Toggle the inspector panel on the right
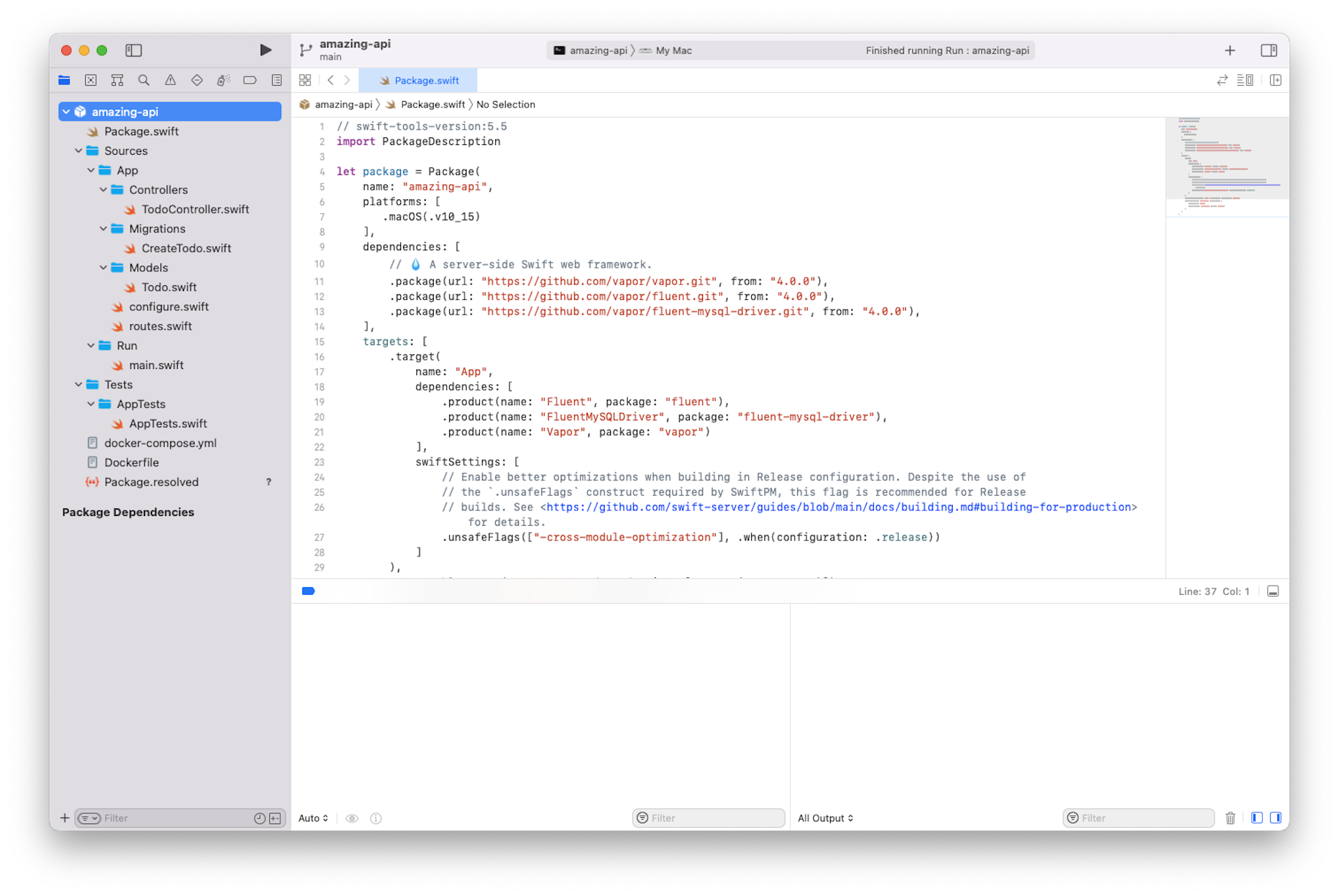Image resolution: width=1339 pixels, height=896 pixels. 1269,50
